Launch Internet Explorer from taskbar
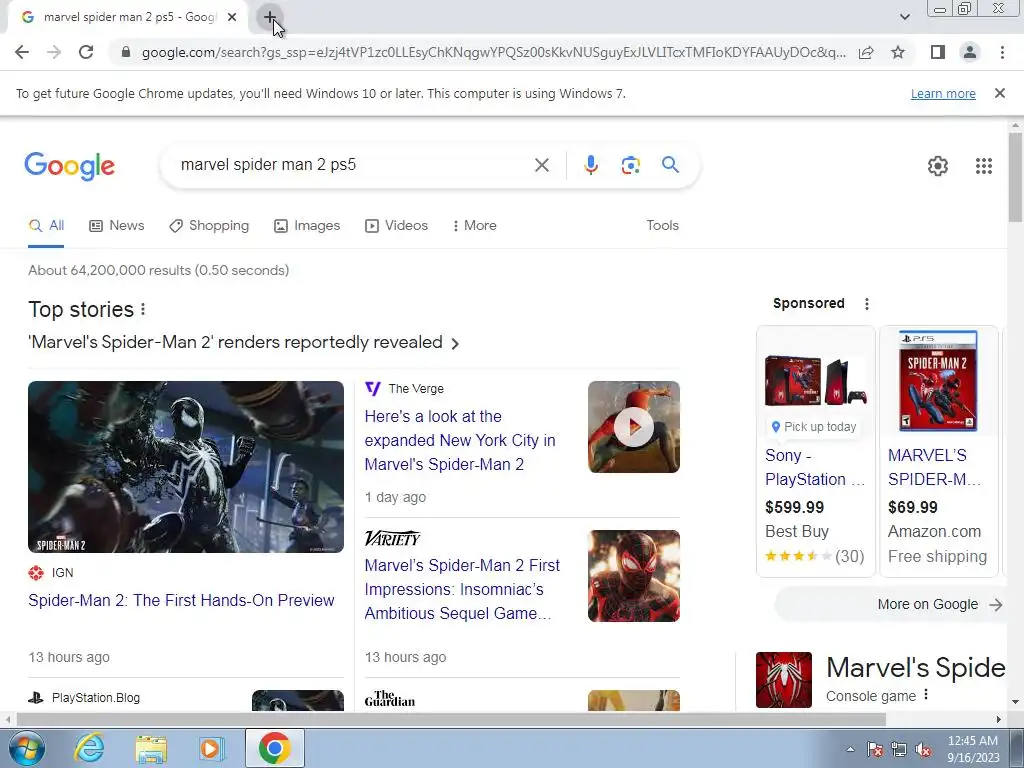The width and height of the screenshot is (1024, 768). [89, 748]
